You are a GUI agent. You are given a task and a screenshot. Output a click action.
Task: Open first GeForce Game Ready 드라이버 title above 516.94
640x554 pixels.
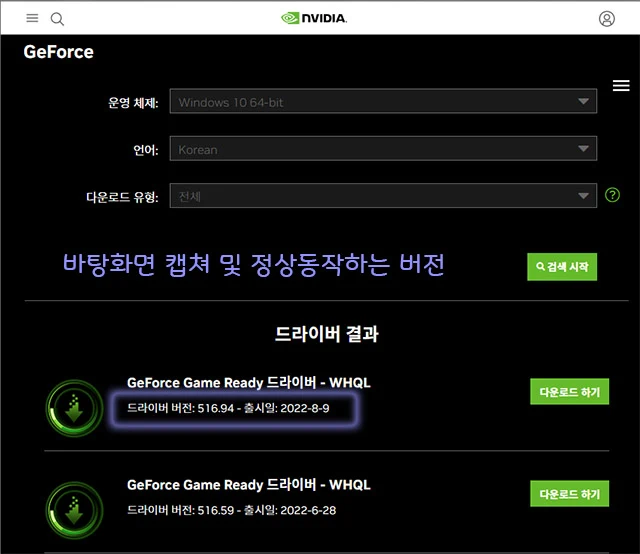249,383
